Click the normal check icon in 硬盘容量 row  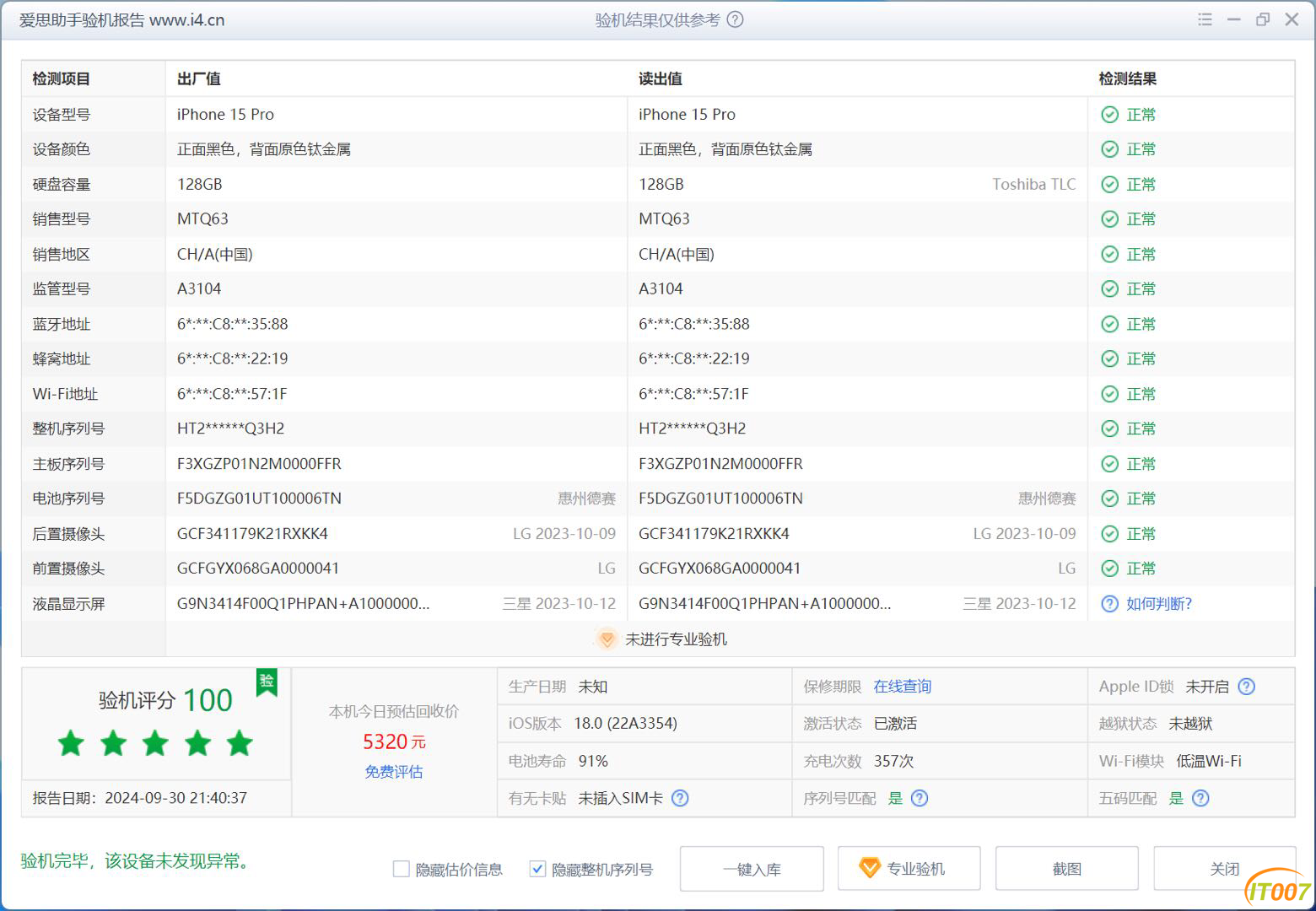pyautogui.click(x=1110, y=185)
